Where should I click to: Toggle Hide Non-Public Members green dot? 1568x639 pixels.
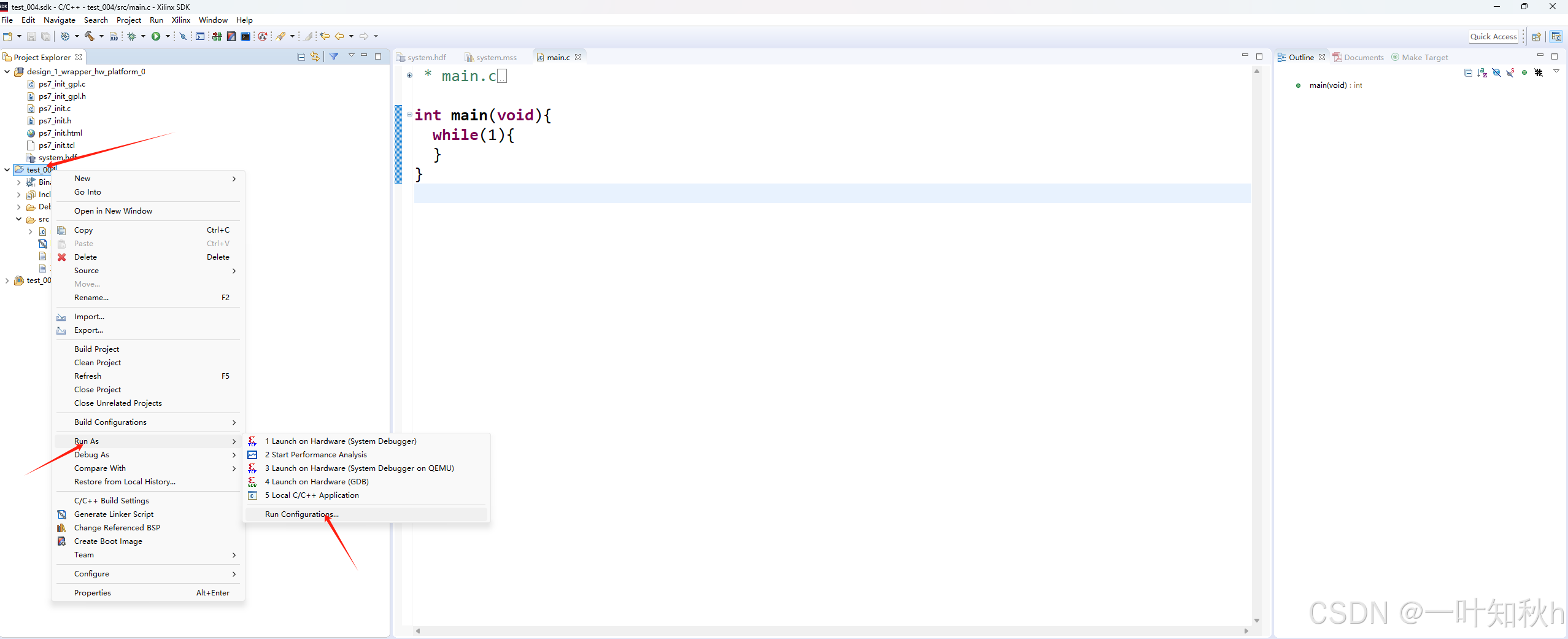pyautogui.click(x=1524, y=72)
